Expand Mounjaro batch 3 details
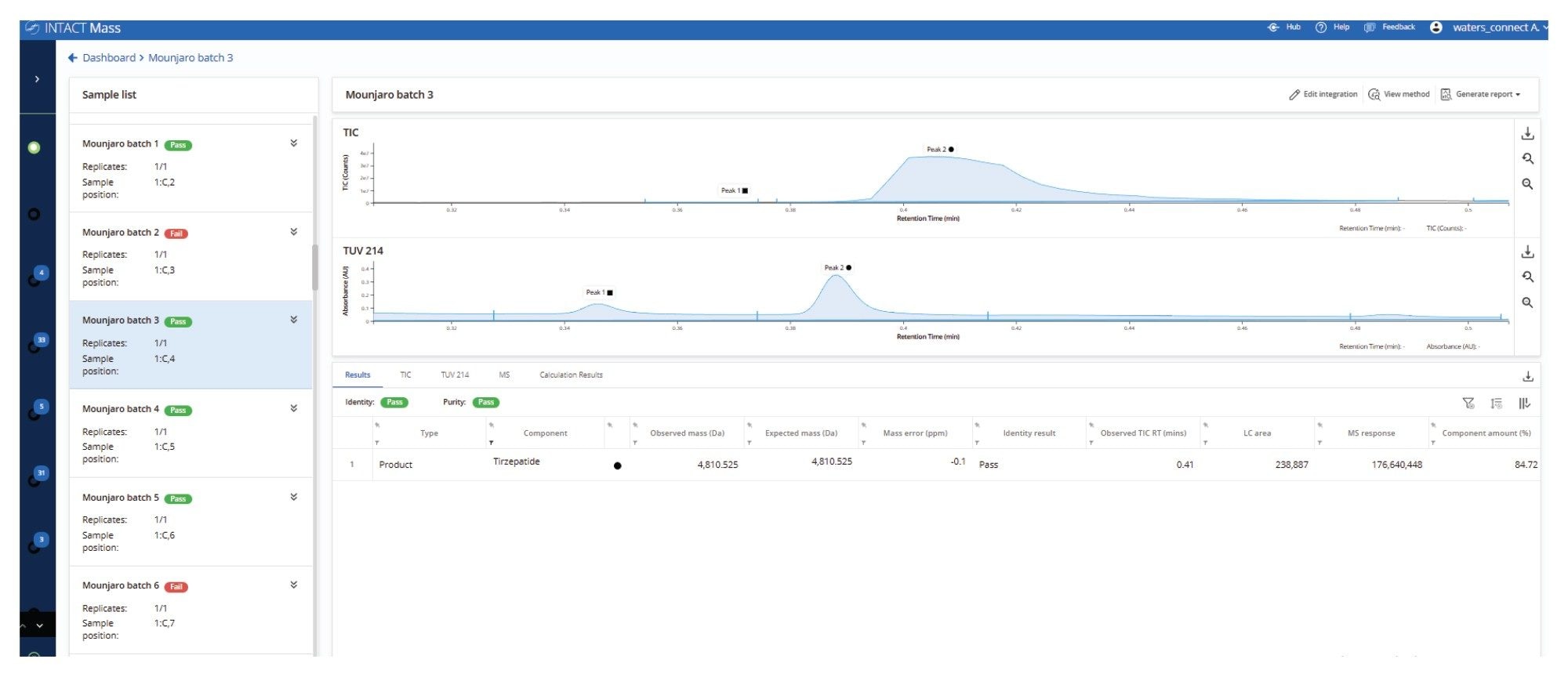 (x=293, y=320)
